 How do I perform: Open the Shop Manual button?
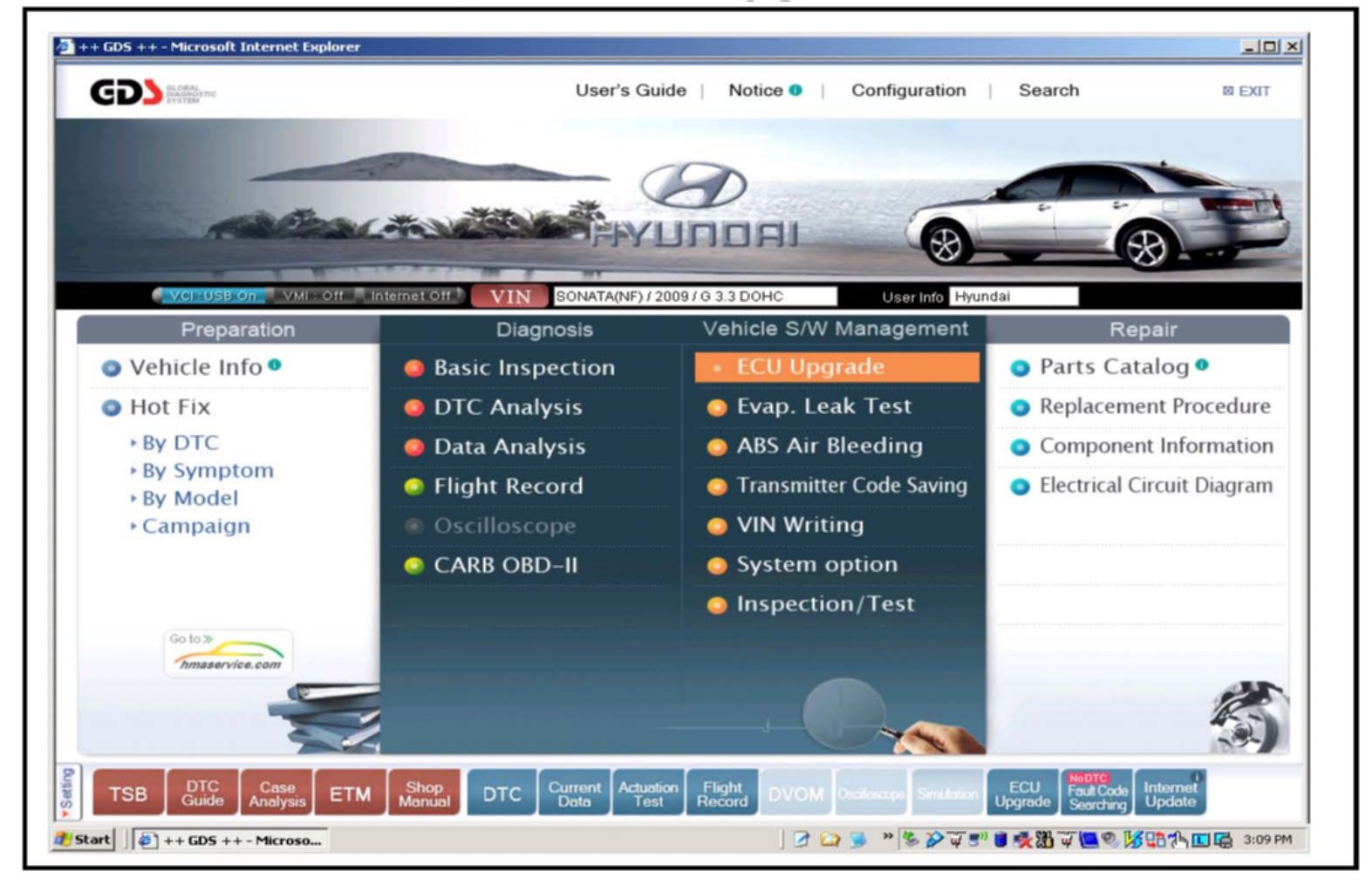(424, 793)
